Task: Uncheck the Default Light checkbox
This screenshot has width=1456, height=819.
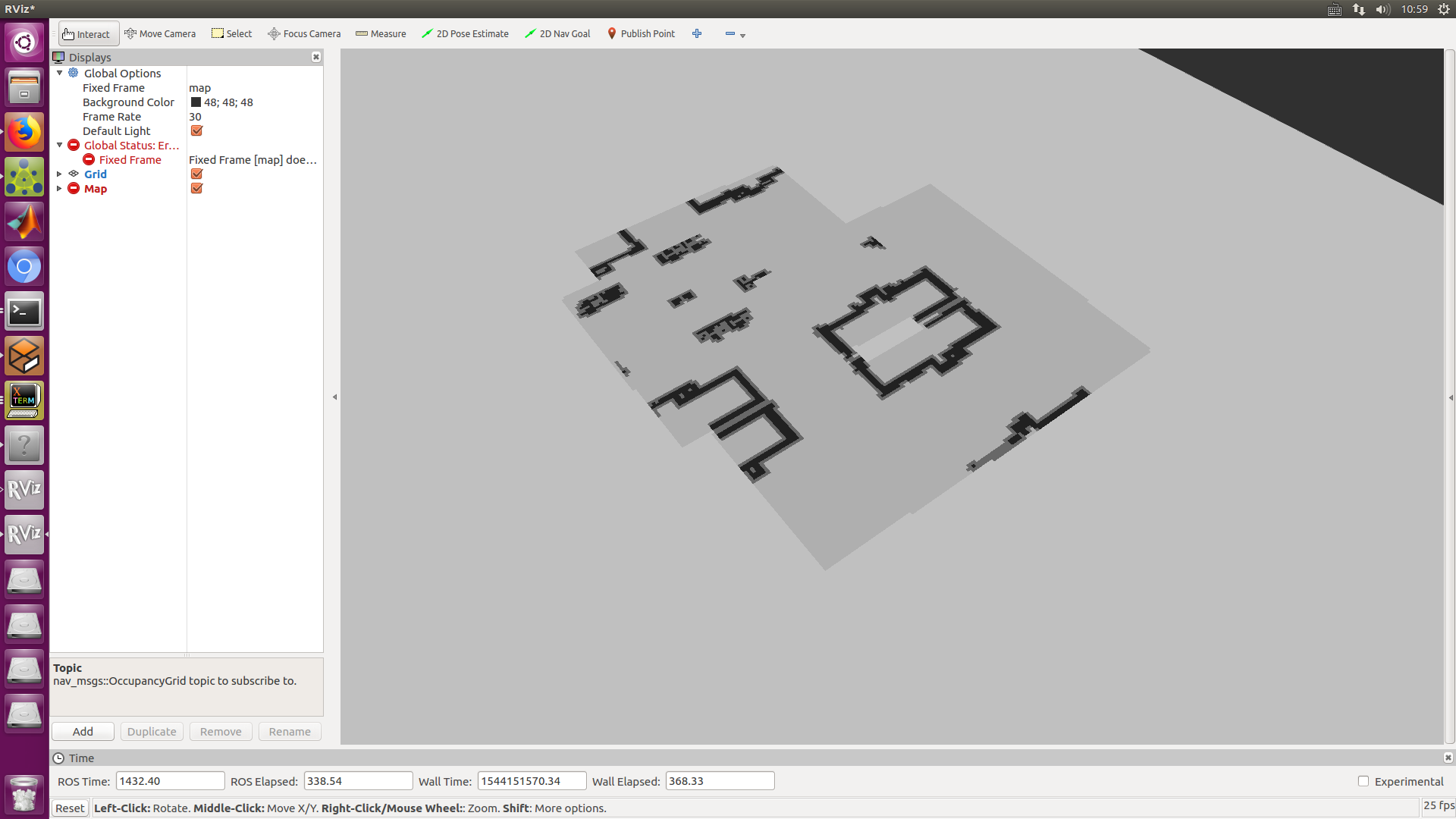Action: point(196,131)
